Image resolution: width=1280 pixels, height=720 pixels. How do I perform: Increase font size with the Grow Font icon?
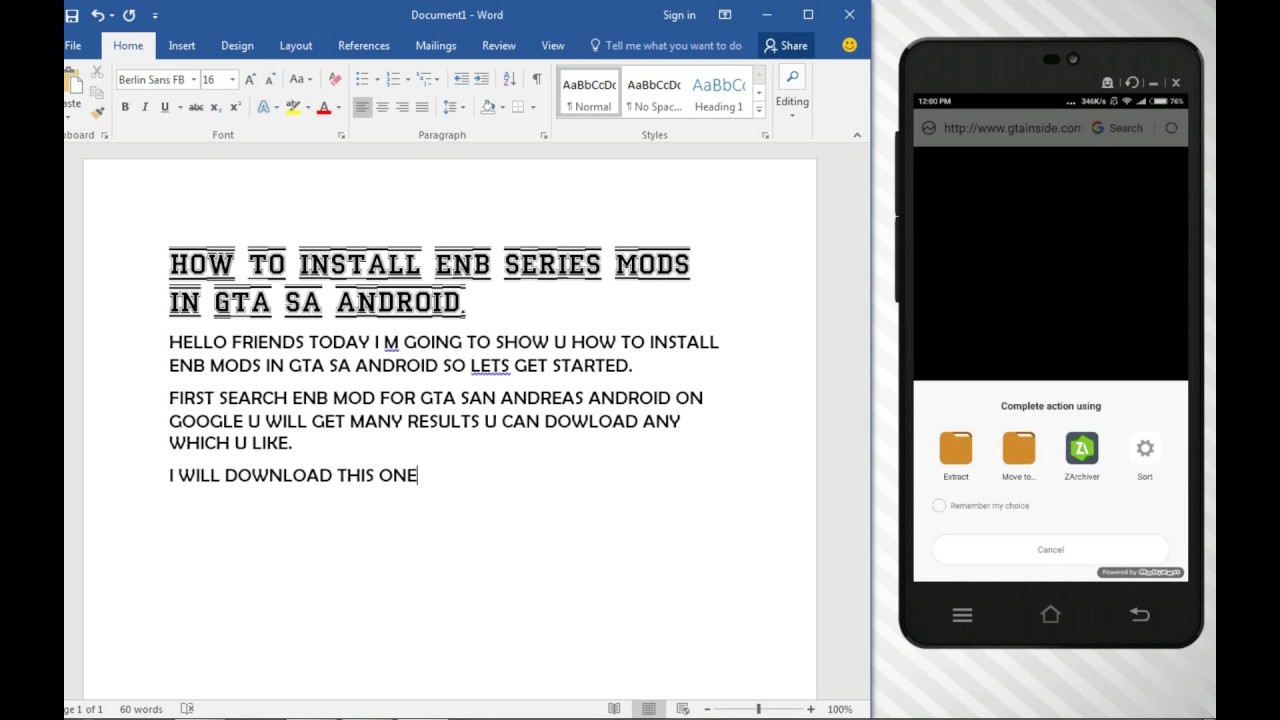click(250, 79)
